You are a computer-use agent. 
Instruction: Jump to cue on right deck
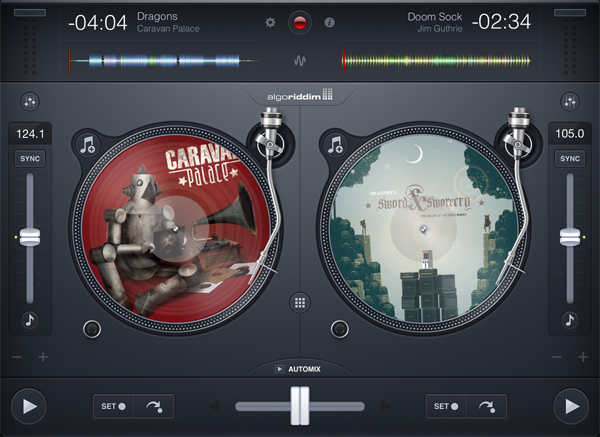tap(487, 406)
